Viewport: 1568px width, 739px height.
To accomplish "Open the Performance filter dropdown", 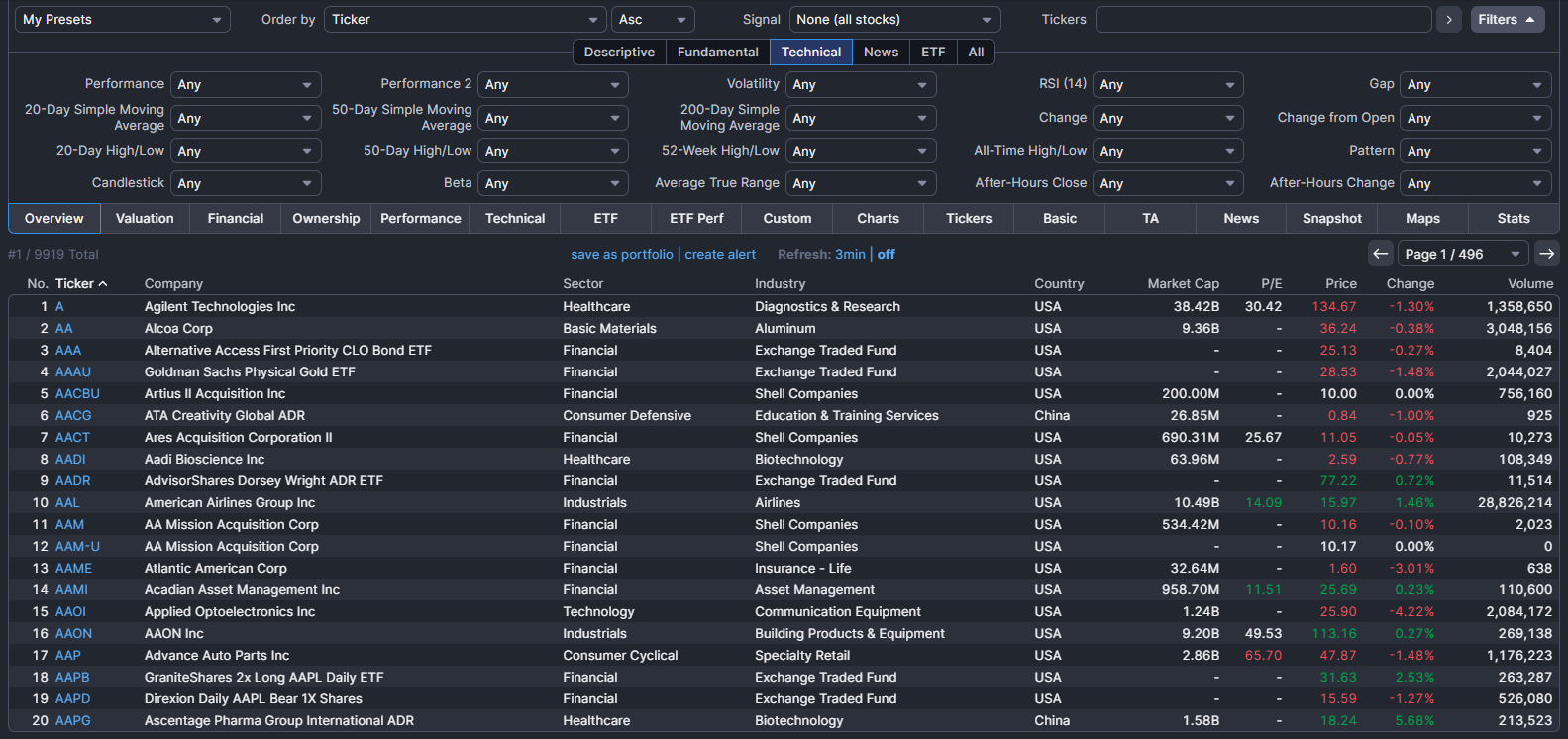I will pyautogui.click(x=246, y=85).
